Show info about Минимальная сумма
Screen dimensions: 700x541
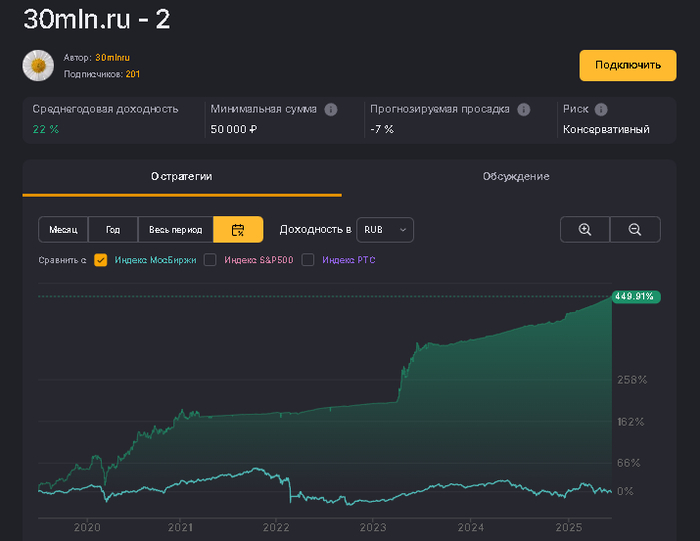(x=331, y=109)
